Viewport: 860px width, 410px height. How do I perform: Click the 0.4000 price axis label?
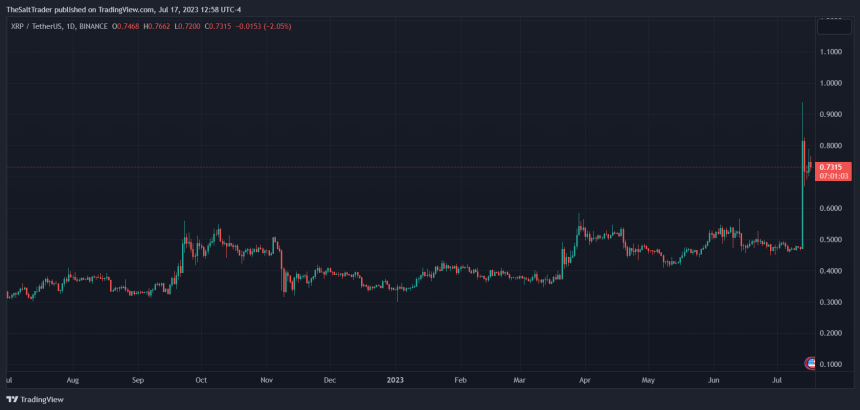(x=830, y=271)
